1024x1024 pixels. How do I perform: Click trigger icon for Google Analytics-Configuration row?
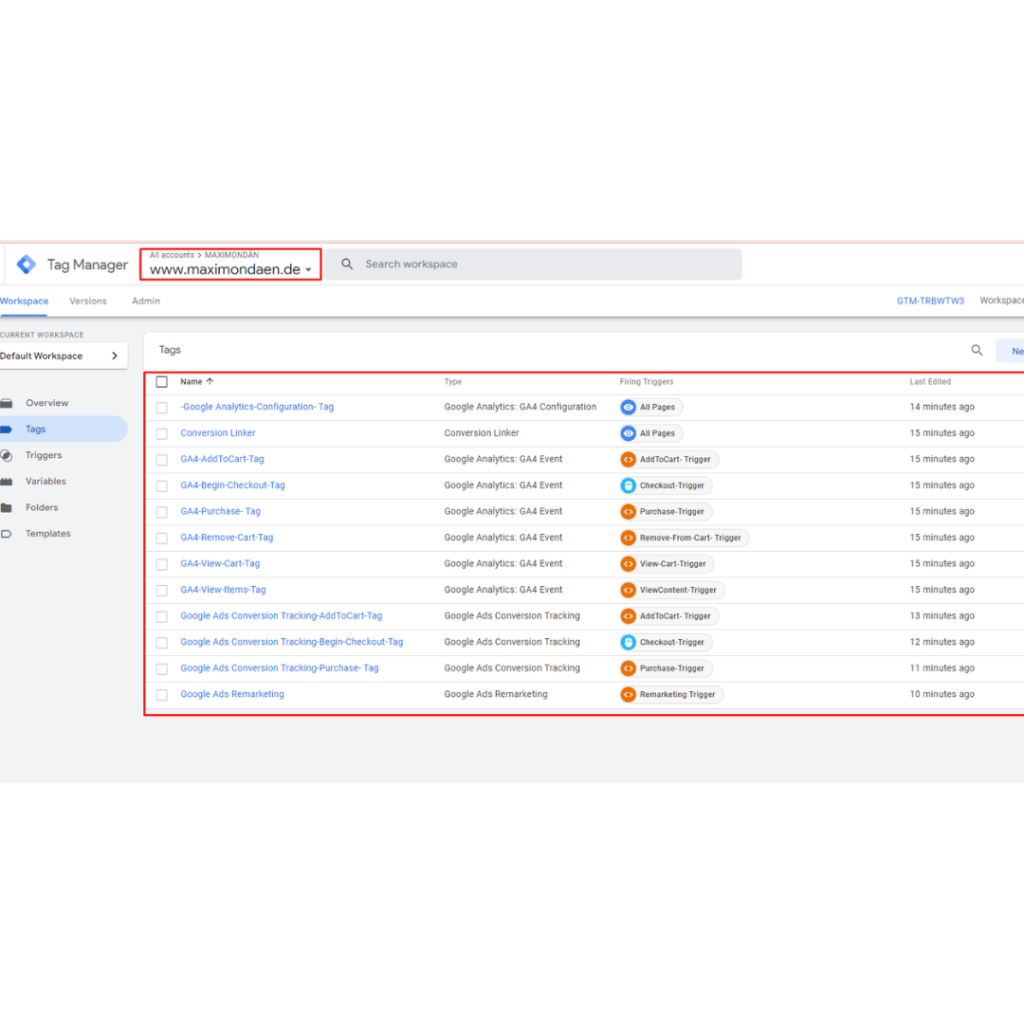[x=628, y=407]
